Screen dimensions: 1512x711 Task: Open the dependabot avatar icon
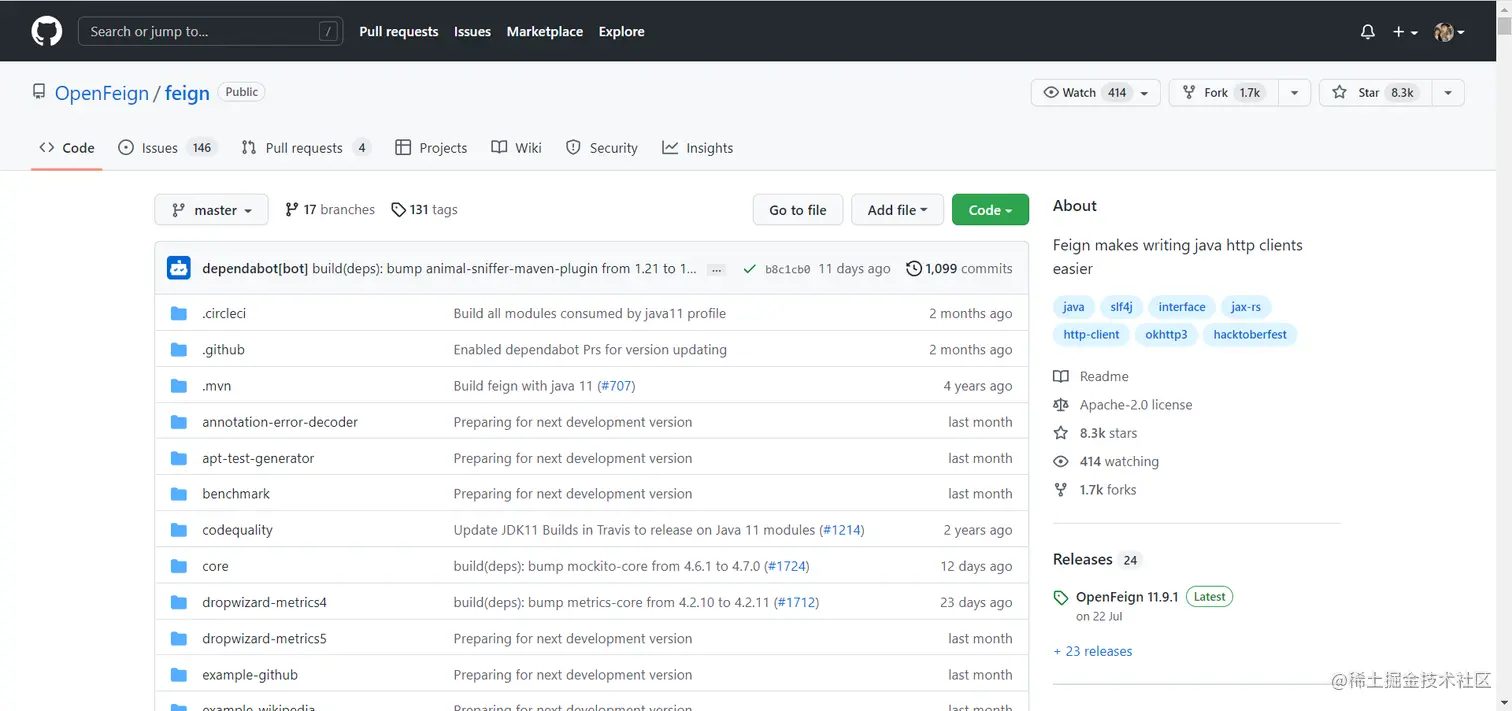pos(179,268)
